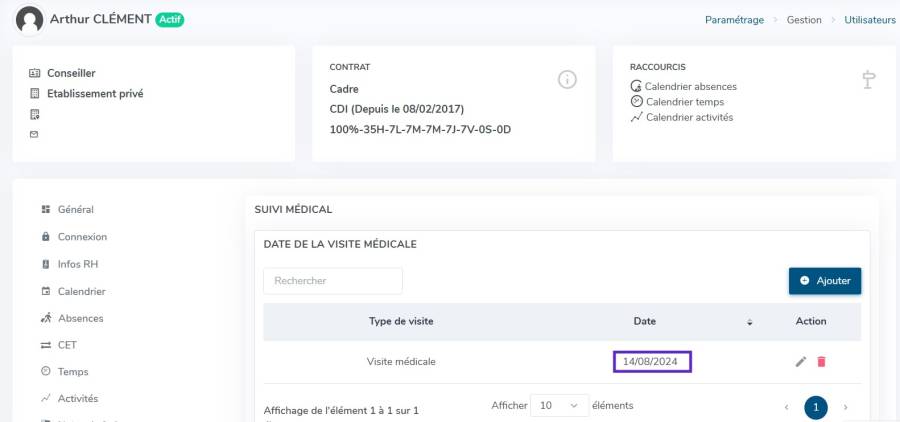The image size is (900, 422).
Task: Click the Paramétrage breadcrumb link
Action: click(x=734, y=20)
